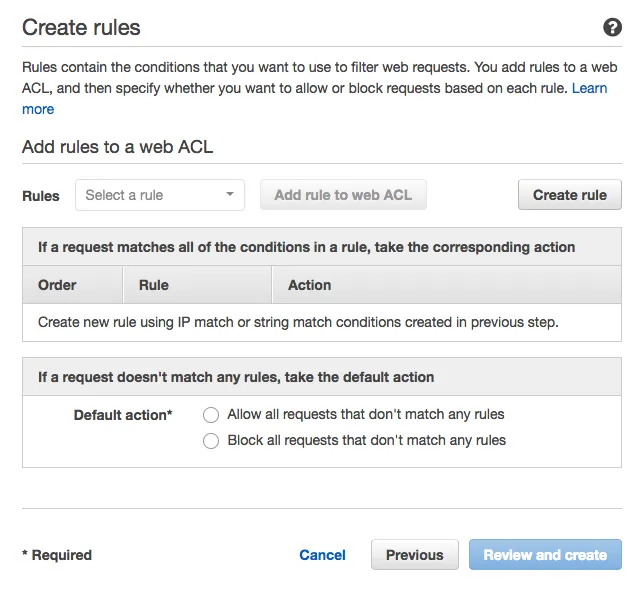
Task: Click the 'If a request doesn't match' section header
Action: pos(236,377)
